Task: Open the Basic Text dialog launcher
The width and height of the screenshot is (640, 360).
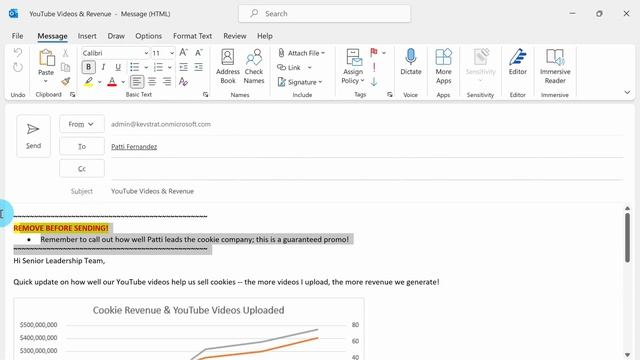Action: 205,95
